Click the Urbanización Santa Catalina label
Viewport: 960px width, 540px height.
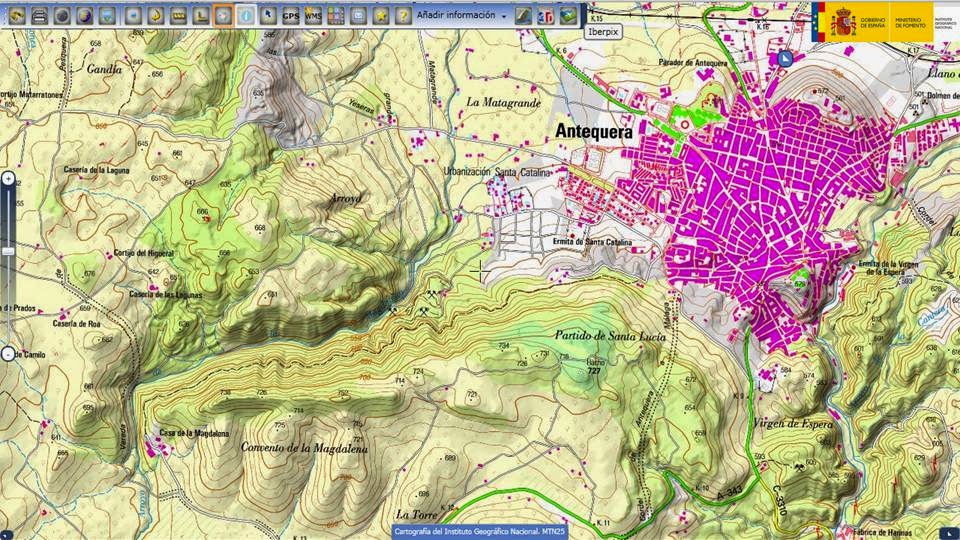(497, 172)
